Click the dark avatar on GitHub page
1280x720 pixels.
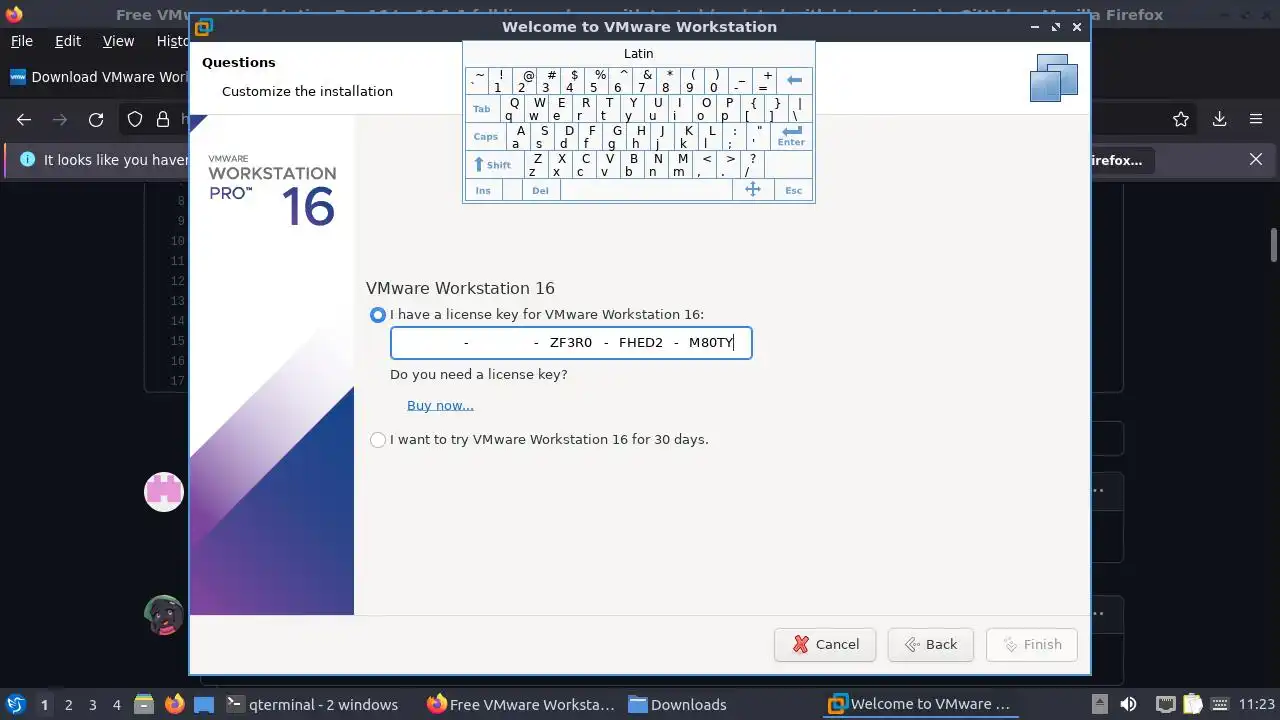click(164, 615)
